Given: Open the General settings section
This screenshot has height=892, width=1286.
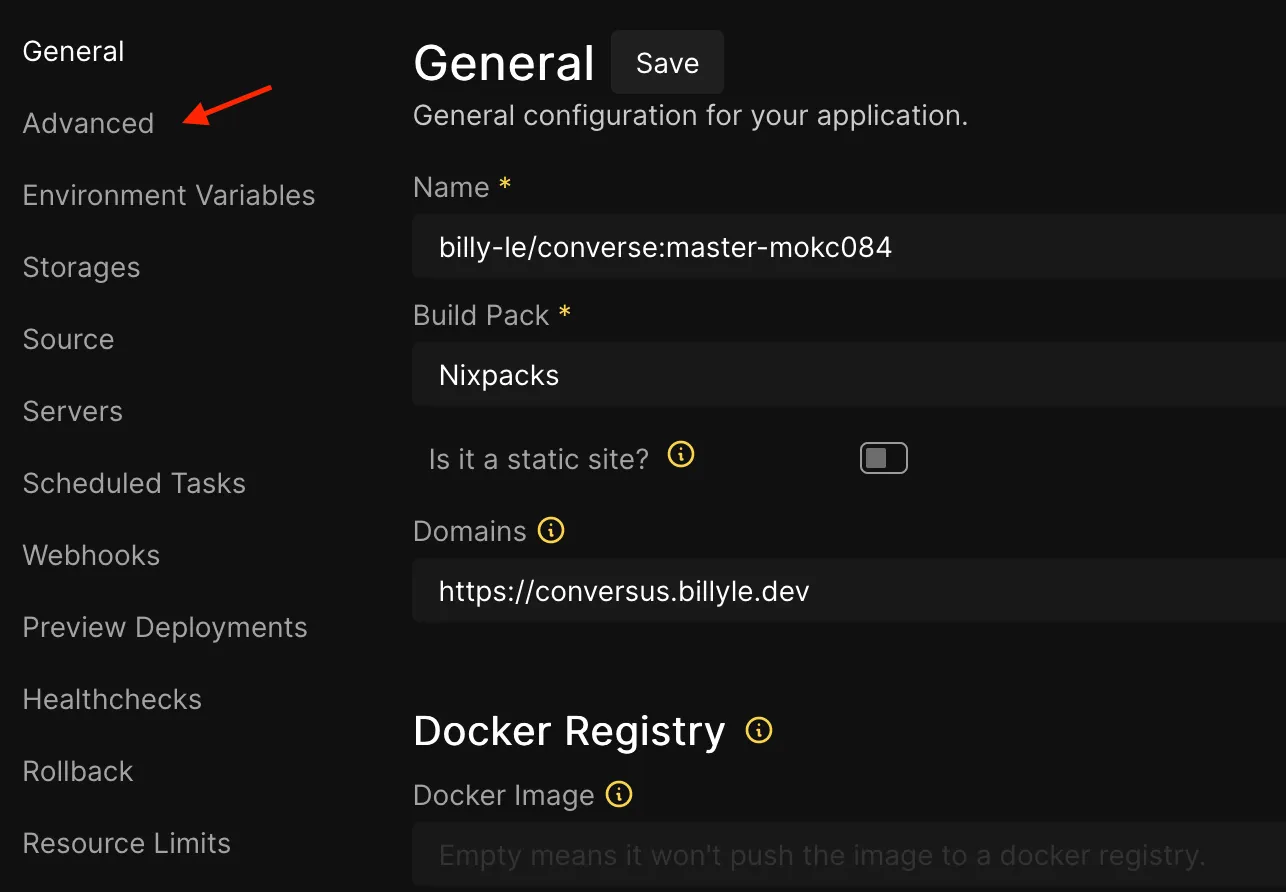Looking at the screenshot, I should (74, 51).
